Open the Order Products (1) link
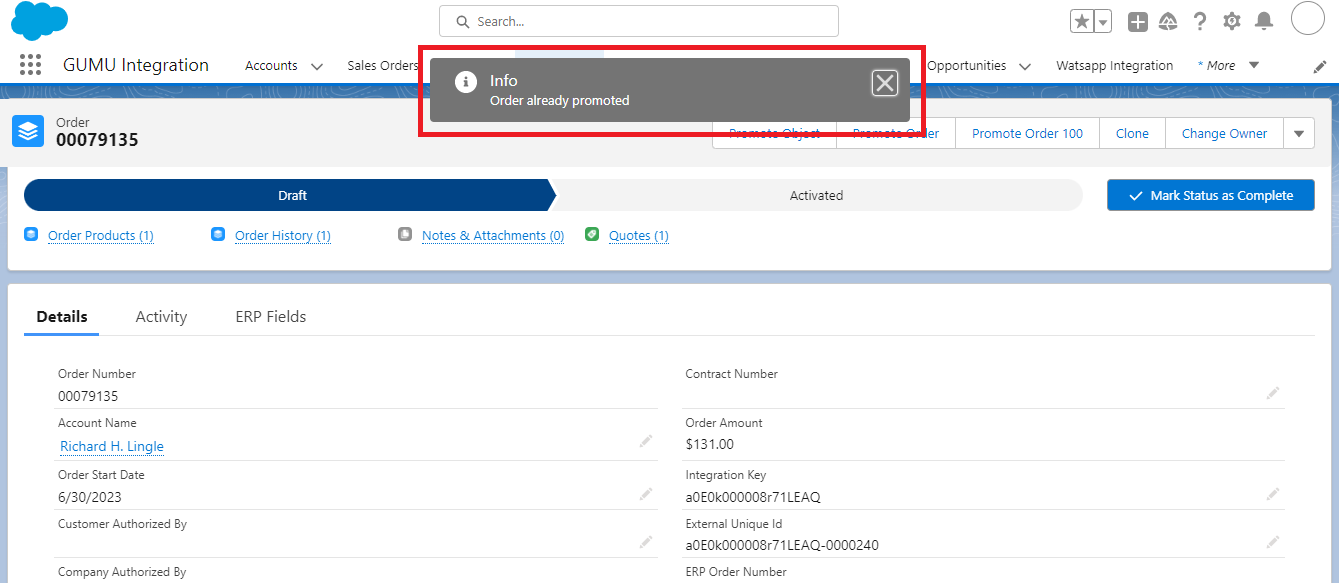Image resolution: width=1339 pixels, height=583 pixels. pyautogui.click(x=101, y=236)
